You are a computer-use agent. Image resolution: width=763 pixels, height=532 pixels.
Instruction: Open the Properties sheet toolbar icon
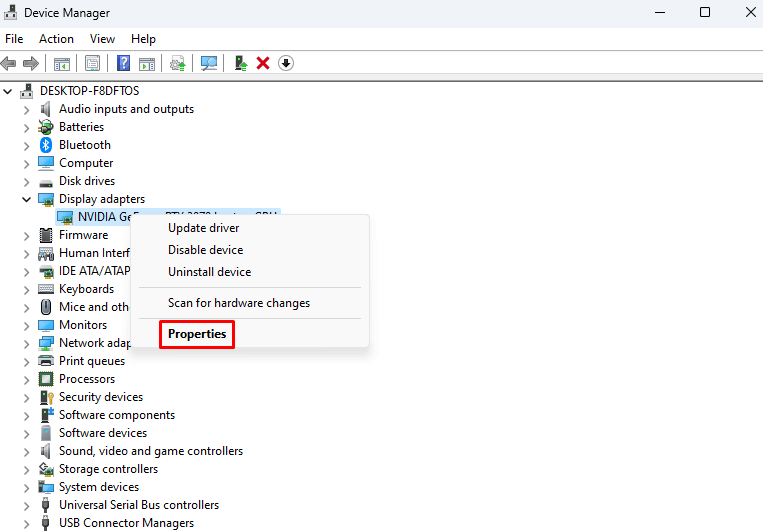92,63
